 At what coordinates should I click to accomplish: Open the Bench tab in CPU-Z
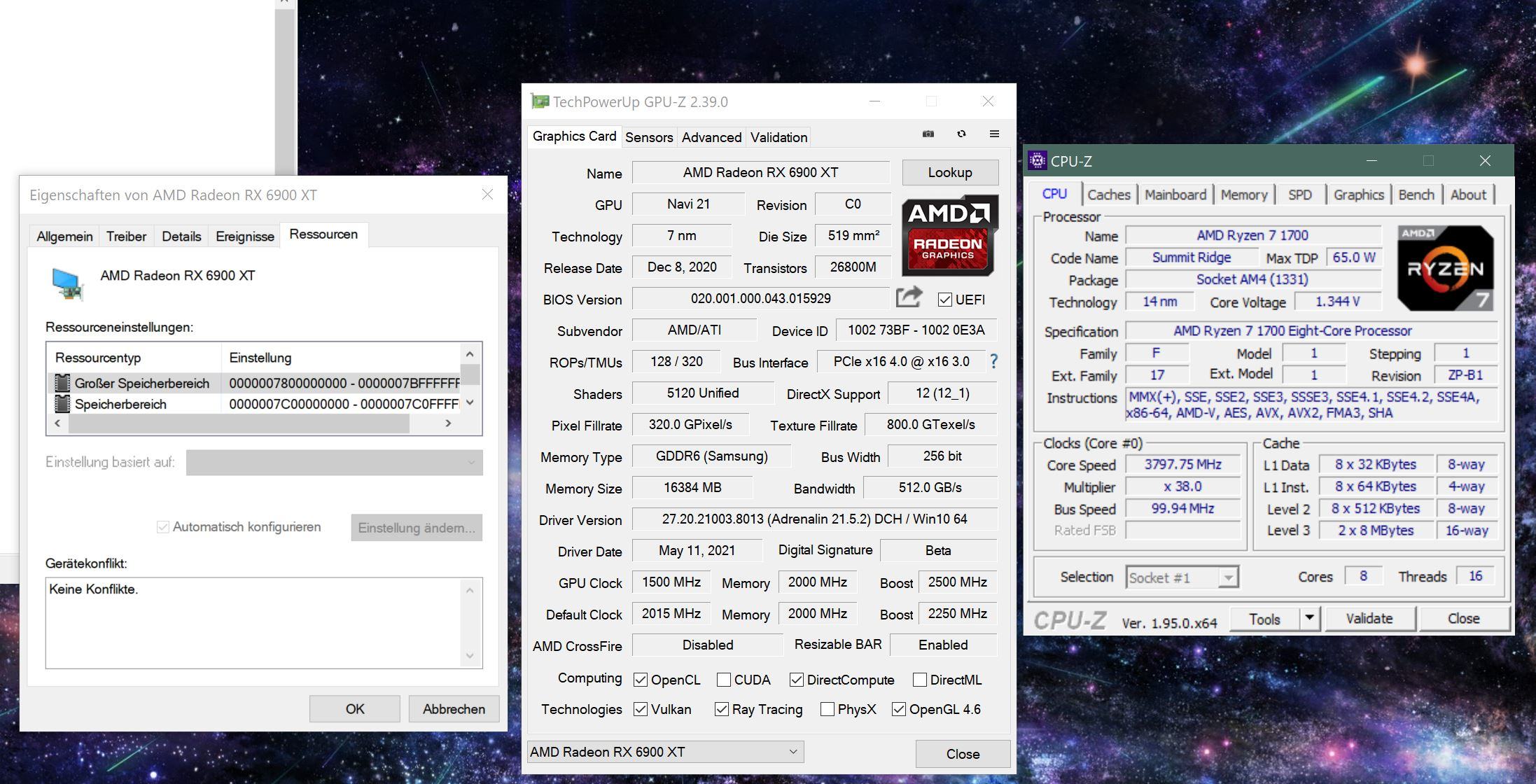(1416, 195)
